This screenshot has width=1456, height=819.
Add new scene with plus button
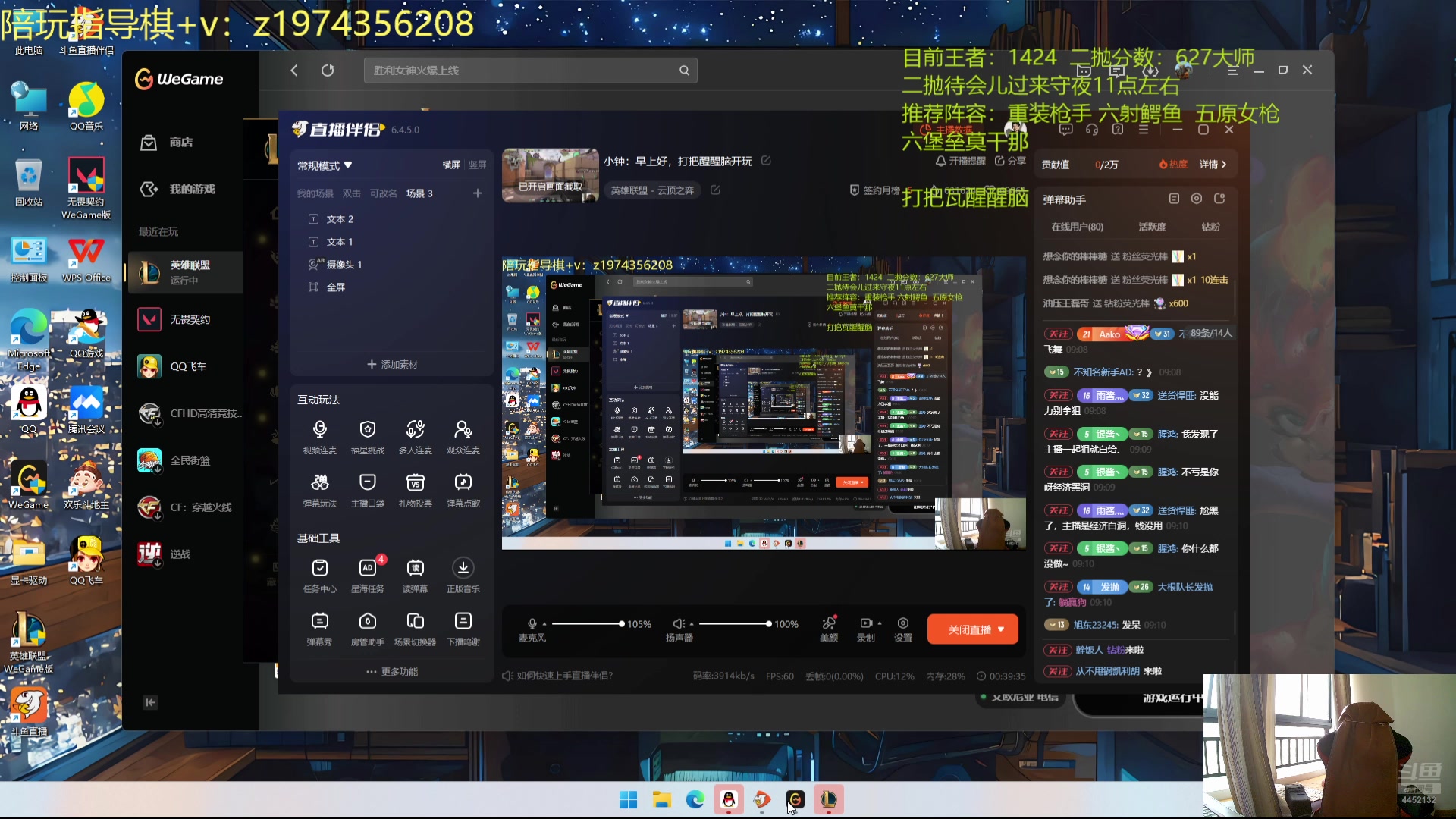pos(478,193)
